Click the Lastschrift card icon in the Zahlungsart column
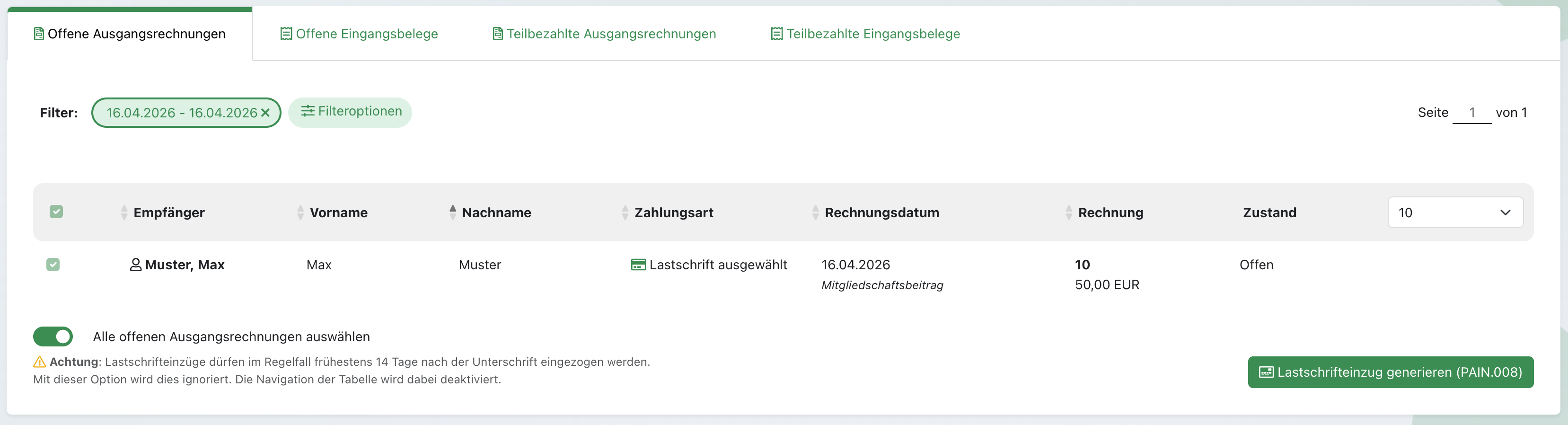This screenshot has width=1568, height=425. [638, 265]
